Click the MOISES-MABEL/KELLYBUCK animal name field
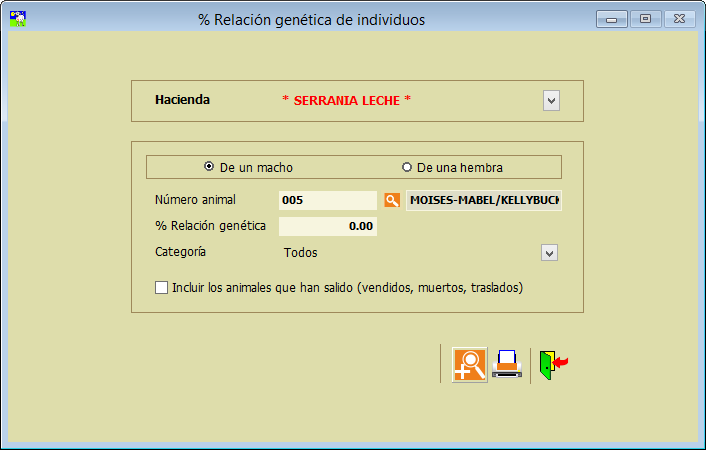706x450 pixels. click(484, 200)
